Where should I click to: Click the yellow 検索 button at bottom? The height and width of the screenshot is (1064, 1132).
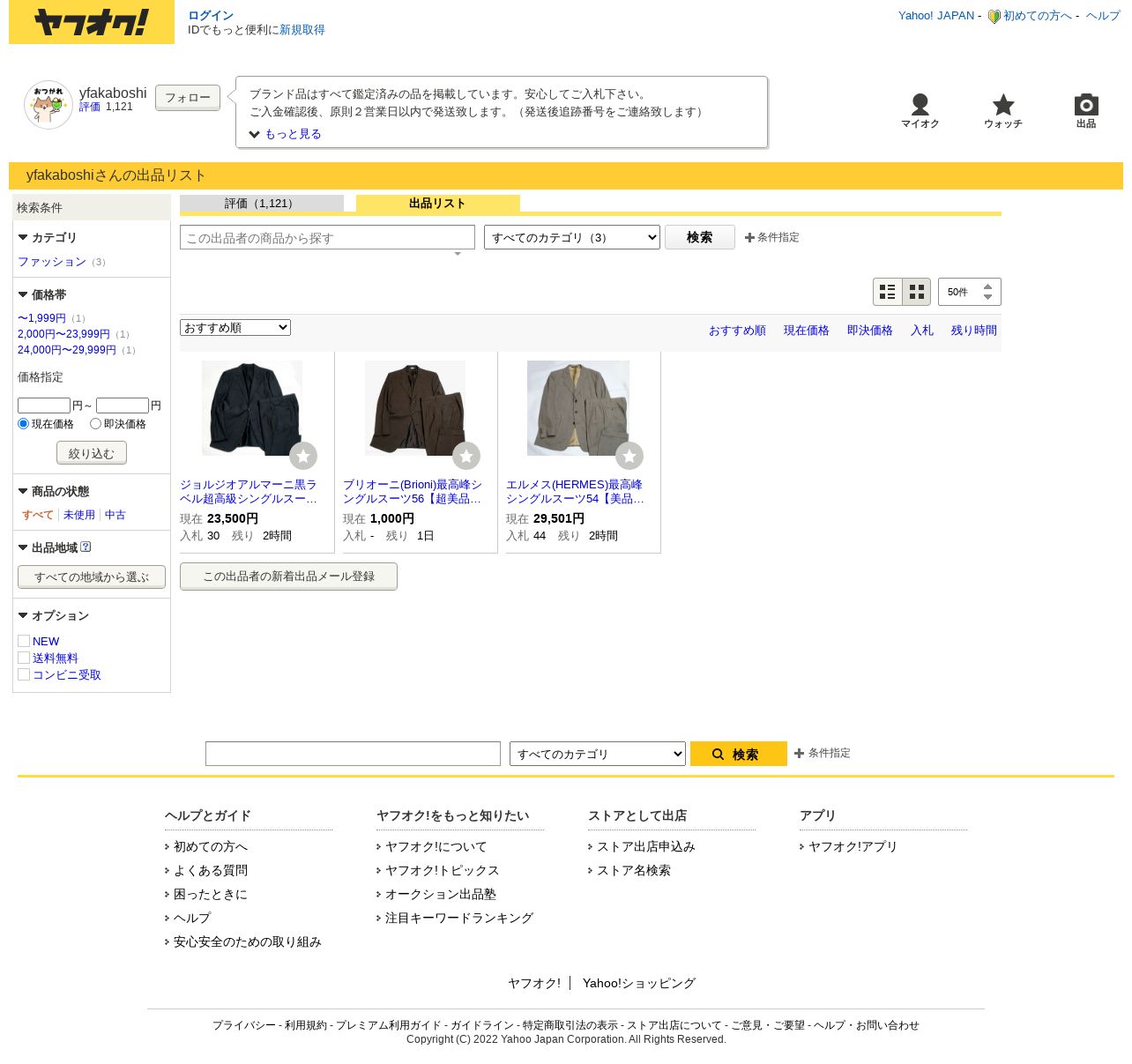[739, 754]
